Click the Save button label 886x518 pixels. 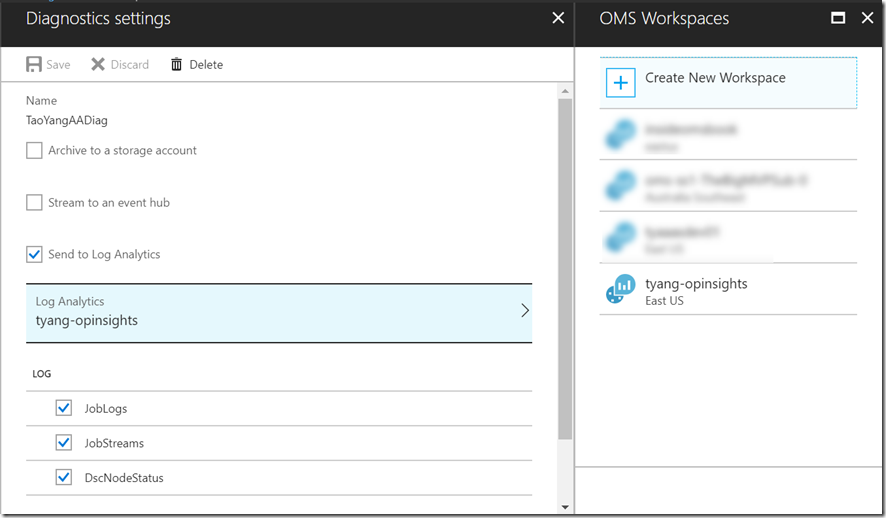click(x=58, y=64)
